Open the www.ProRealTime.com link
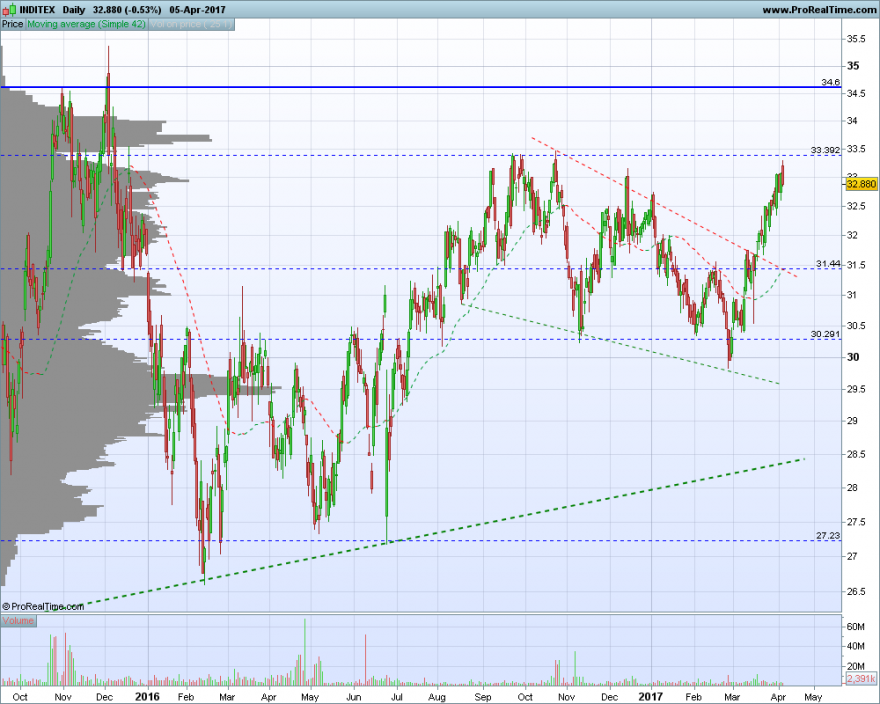 click(x=819, y=10)
